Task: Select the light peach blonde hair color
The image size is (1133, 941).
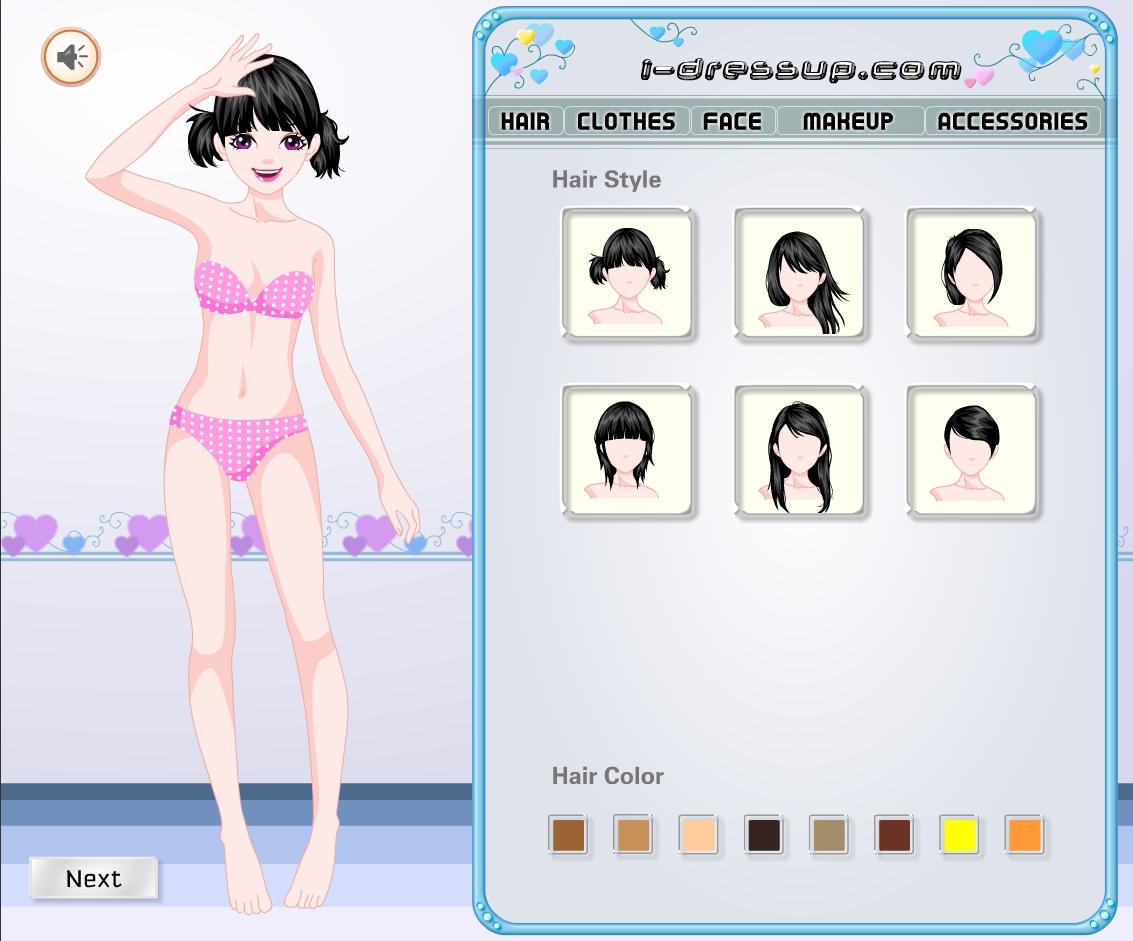Action: [x=698, y=835]
